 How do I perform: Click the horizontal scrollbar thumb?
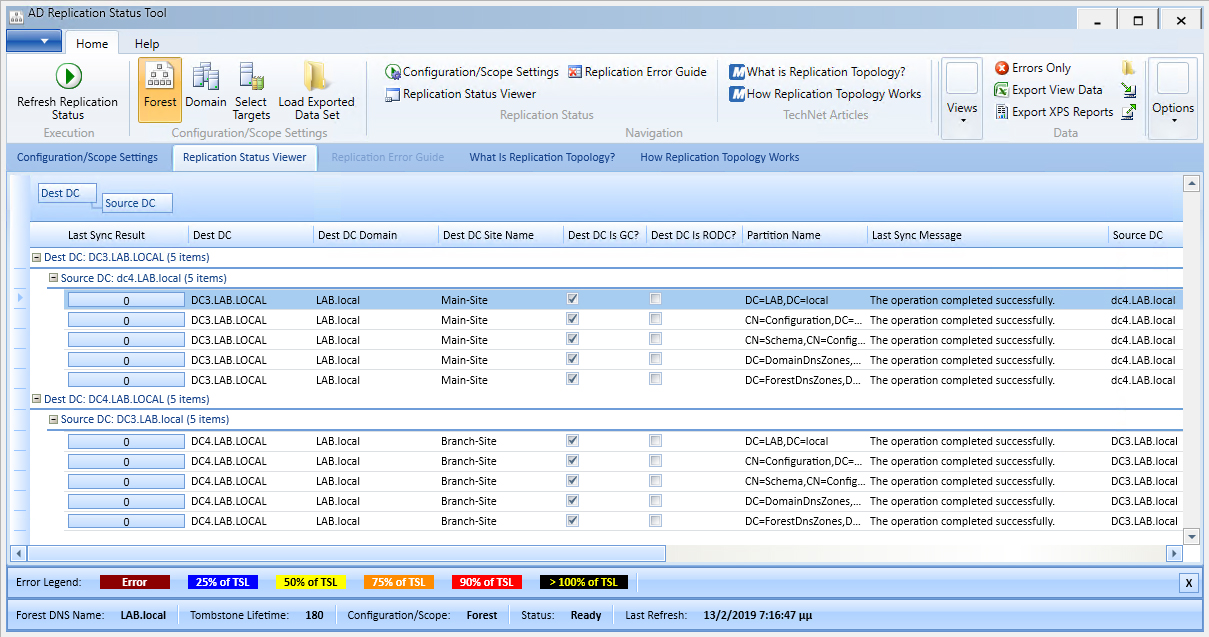346,553
